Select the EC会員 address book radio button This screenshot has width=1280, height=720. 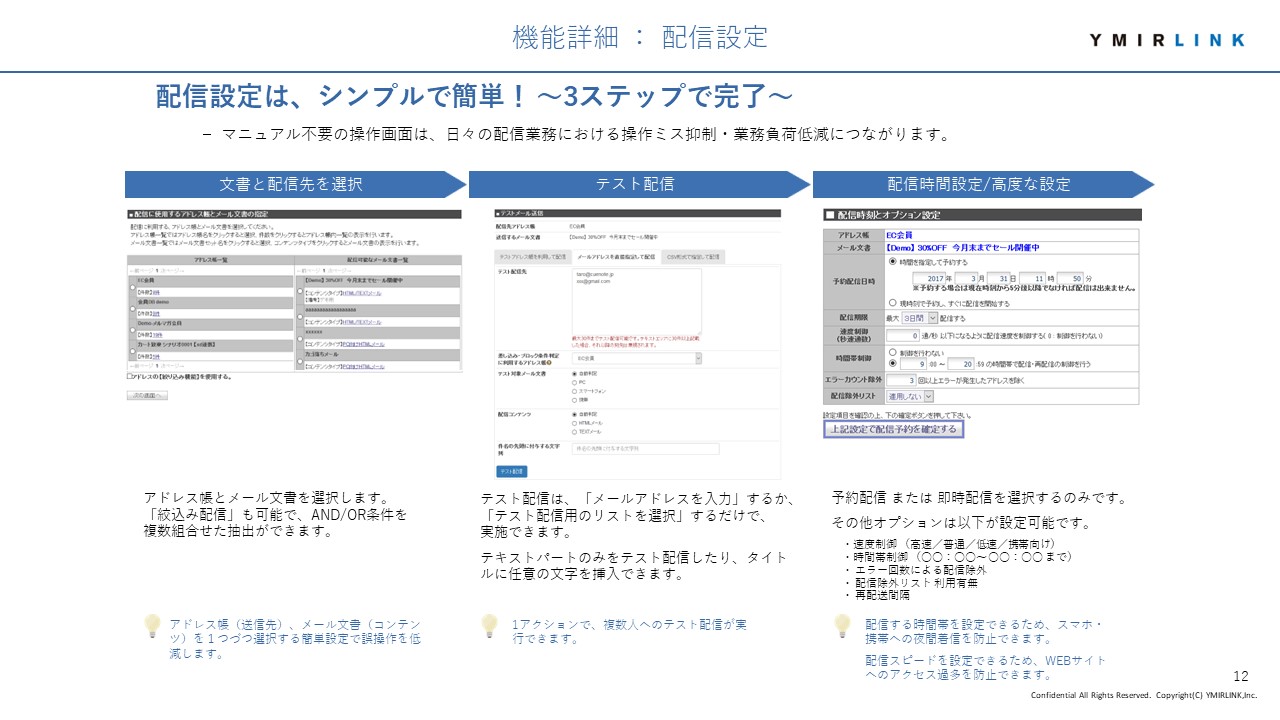[132, 287]
